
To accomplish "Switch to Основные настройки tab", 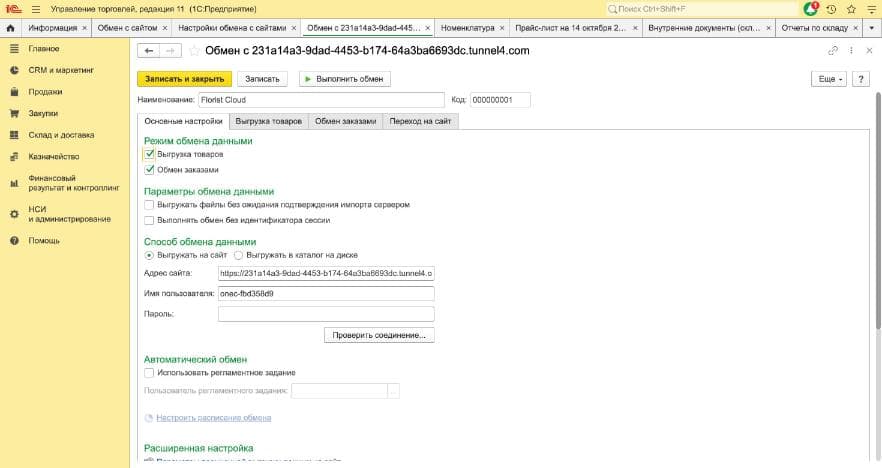I will tap(183, 121).
